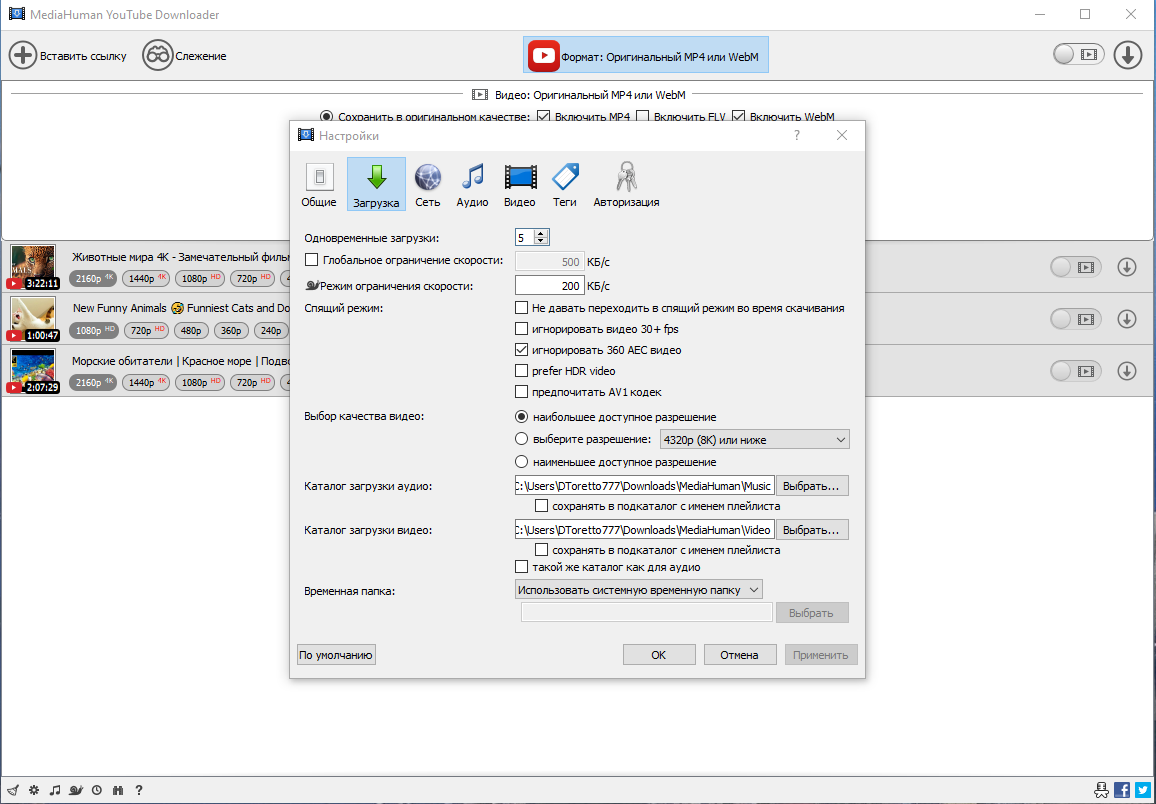Click download arrow for New Funny Animals row
This screenshot has width=1156, height=804.
[1127, 318]
